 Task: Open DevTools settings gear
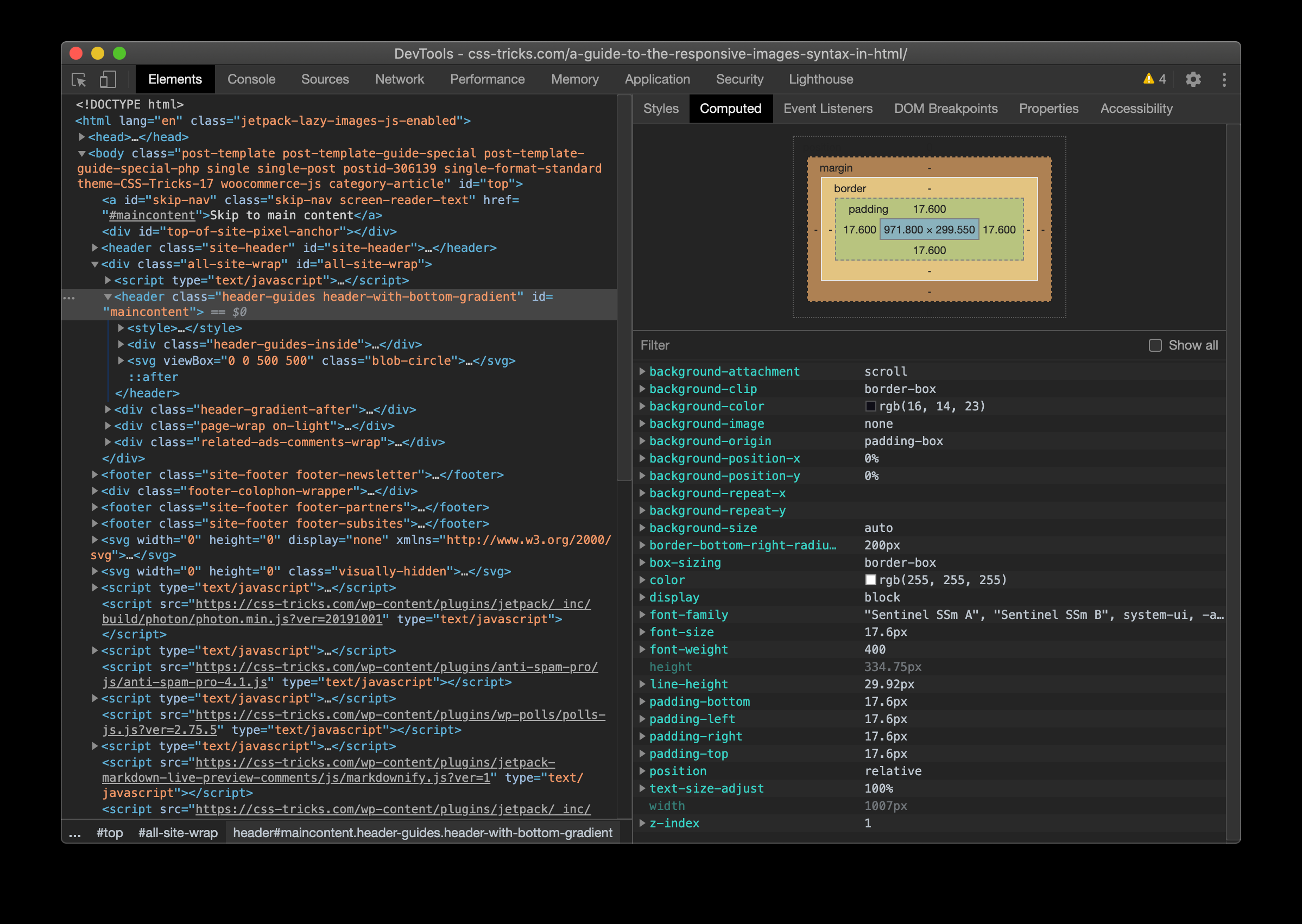(x=1193, y=80)
